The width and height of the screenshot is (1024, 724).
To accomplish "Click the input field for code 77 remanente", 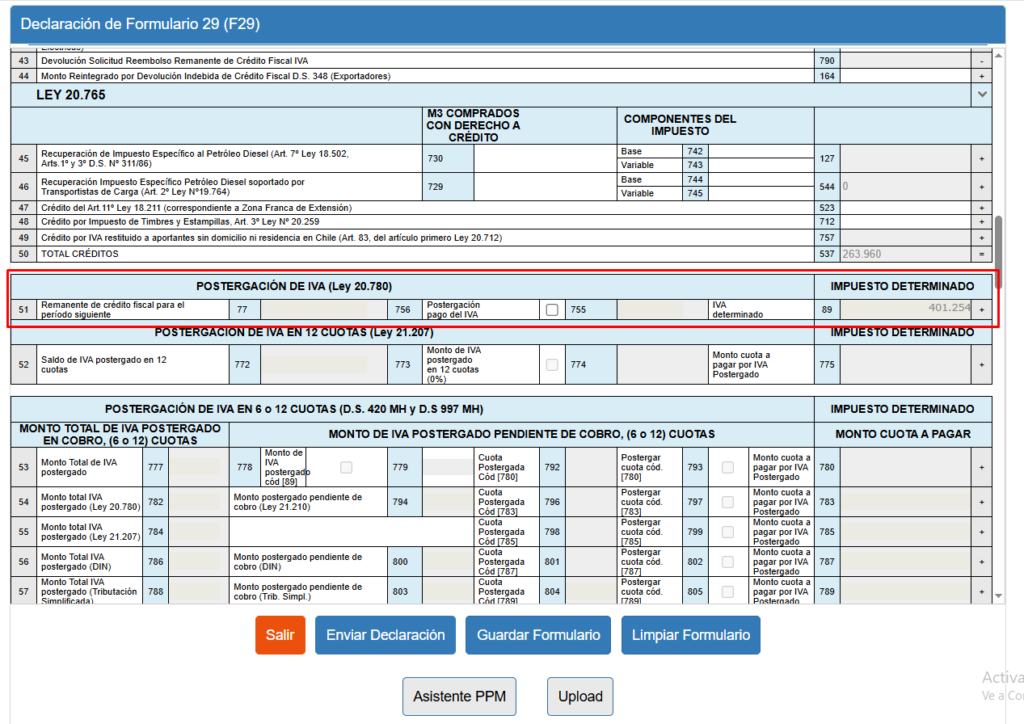I will click(x=314, y=309).
